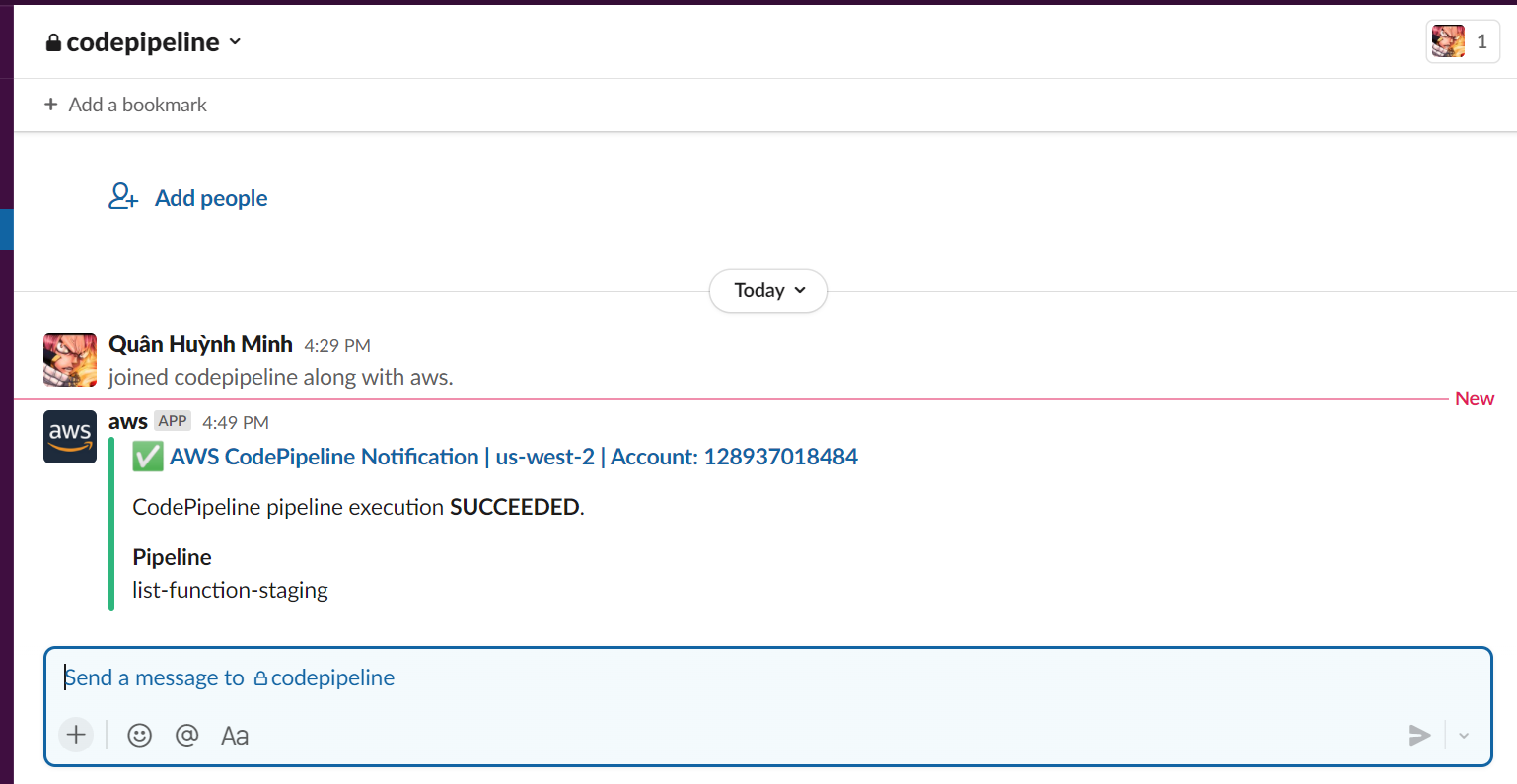Click the plus attachment icon in composer
The height and width of the screenshot is (784, 1517).
[76, 735]
